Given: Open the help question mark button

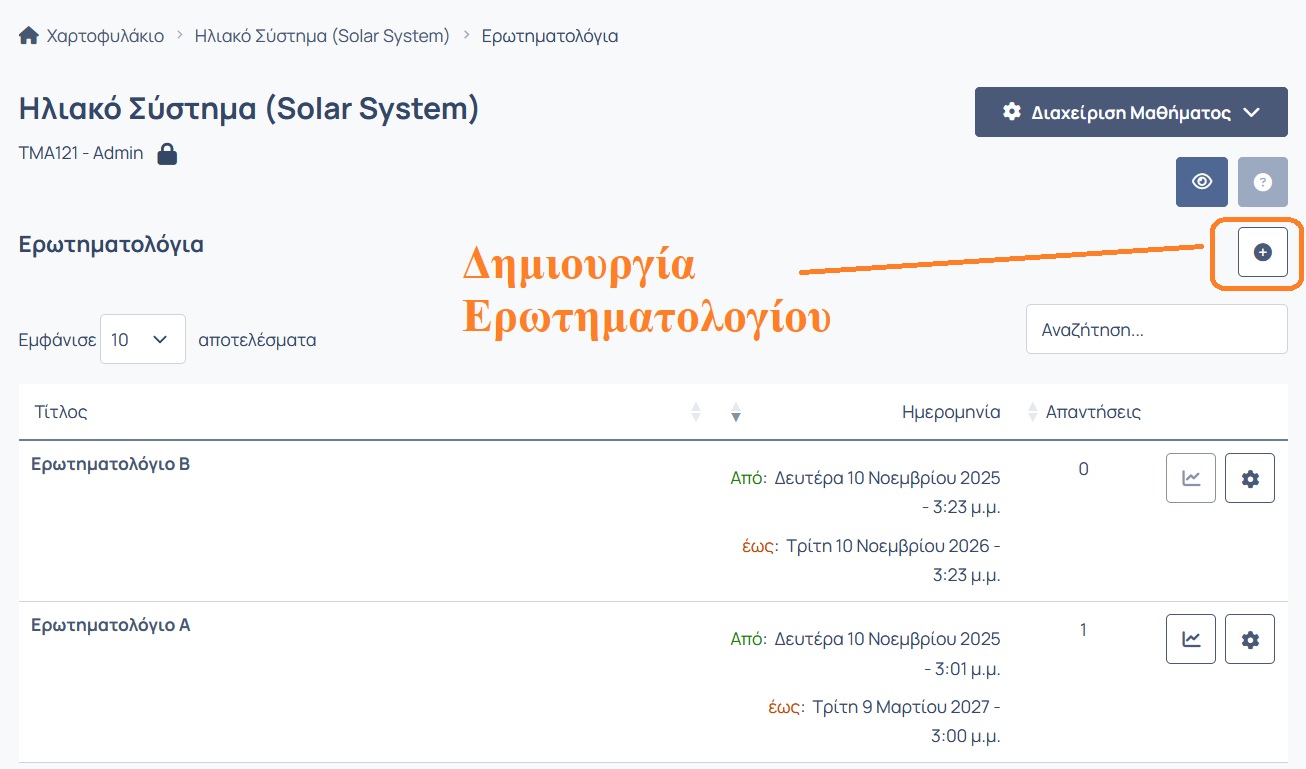Looking at the screenshot, I should tap(1262, 182).
